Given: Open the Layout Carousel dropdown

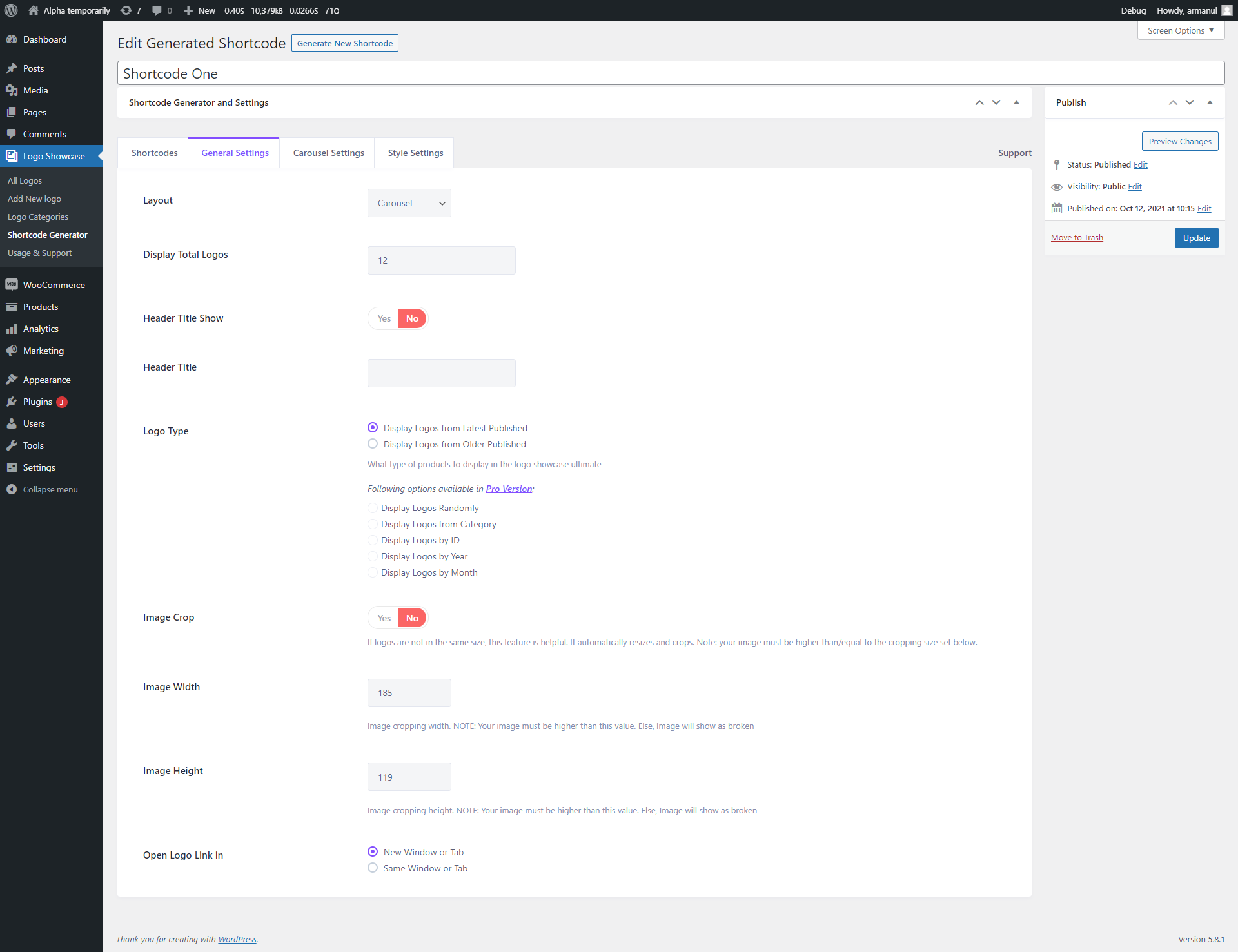Looking at the screenshot, I should pyautogui.click(x=409, y=203).
